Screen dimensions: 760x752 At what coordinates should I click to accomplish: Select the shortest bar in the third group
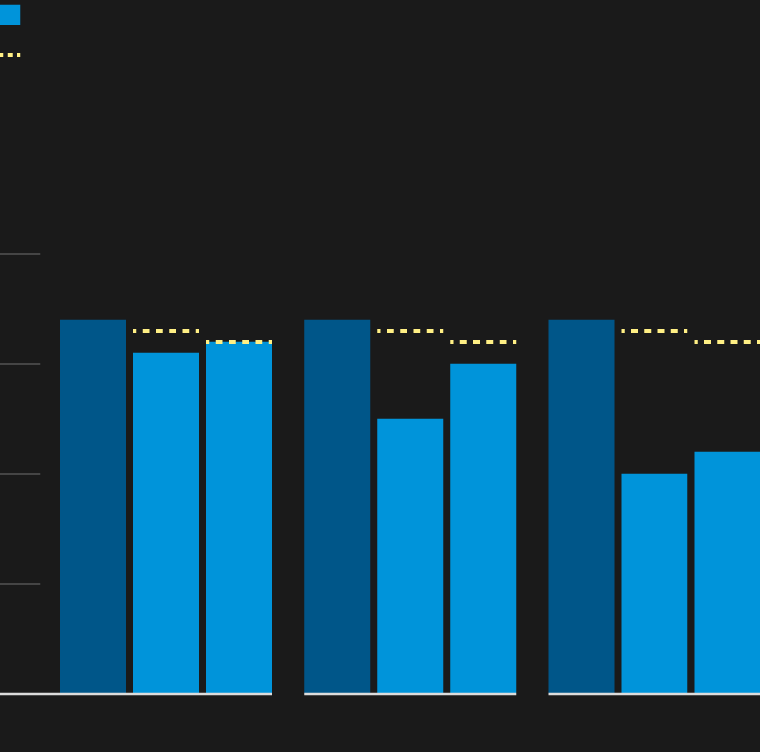point(654,583)
